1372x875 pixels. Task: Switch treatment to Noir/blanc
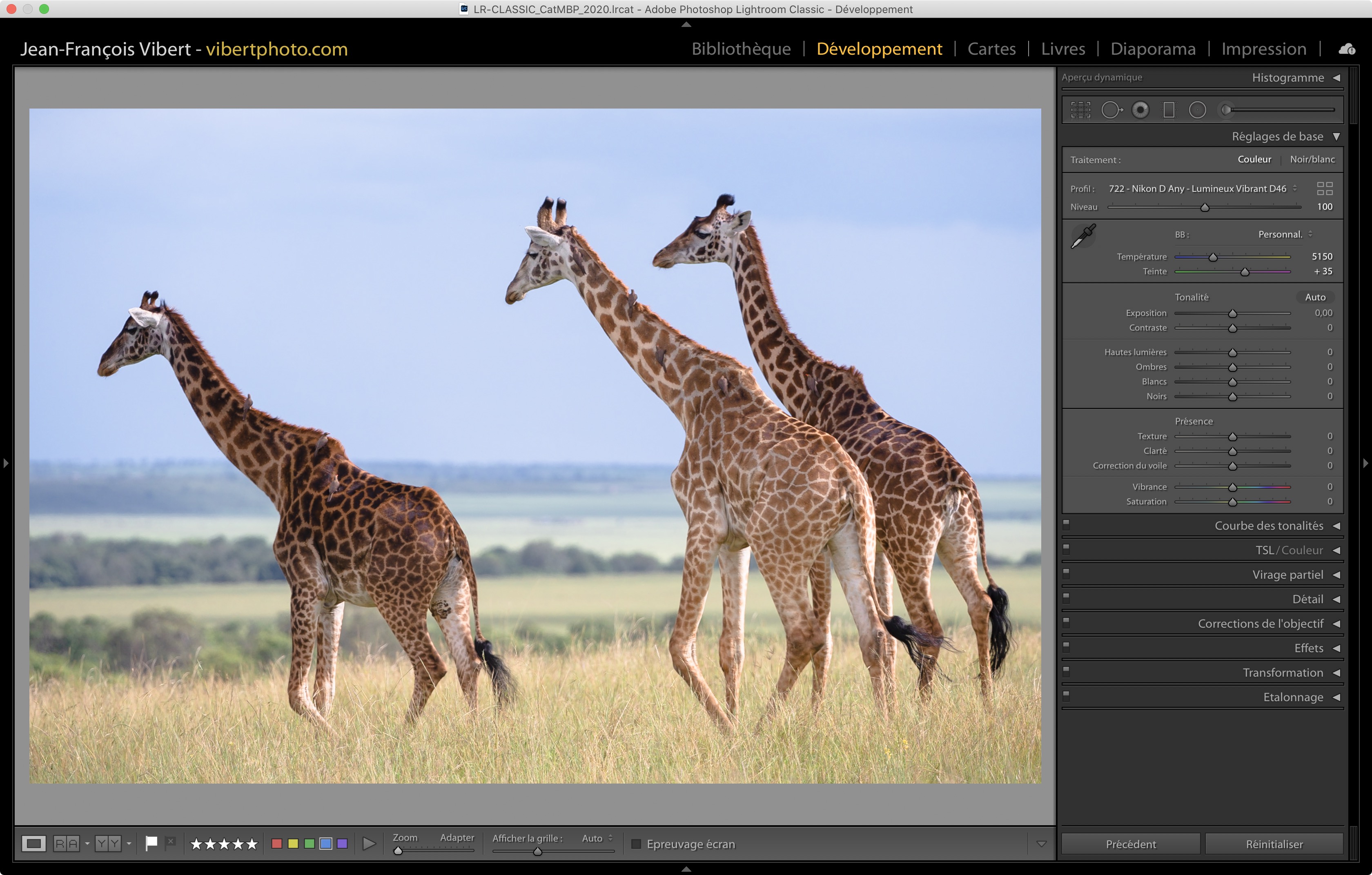[1312, 160]
